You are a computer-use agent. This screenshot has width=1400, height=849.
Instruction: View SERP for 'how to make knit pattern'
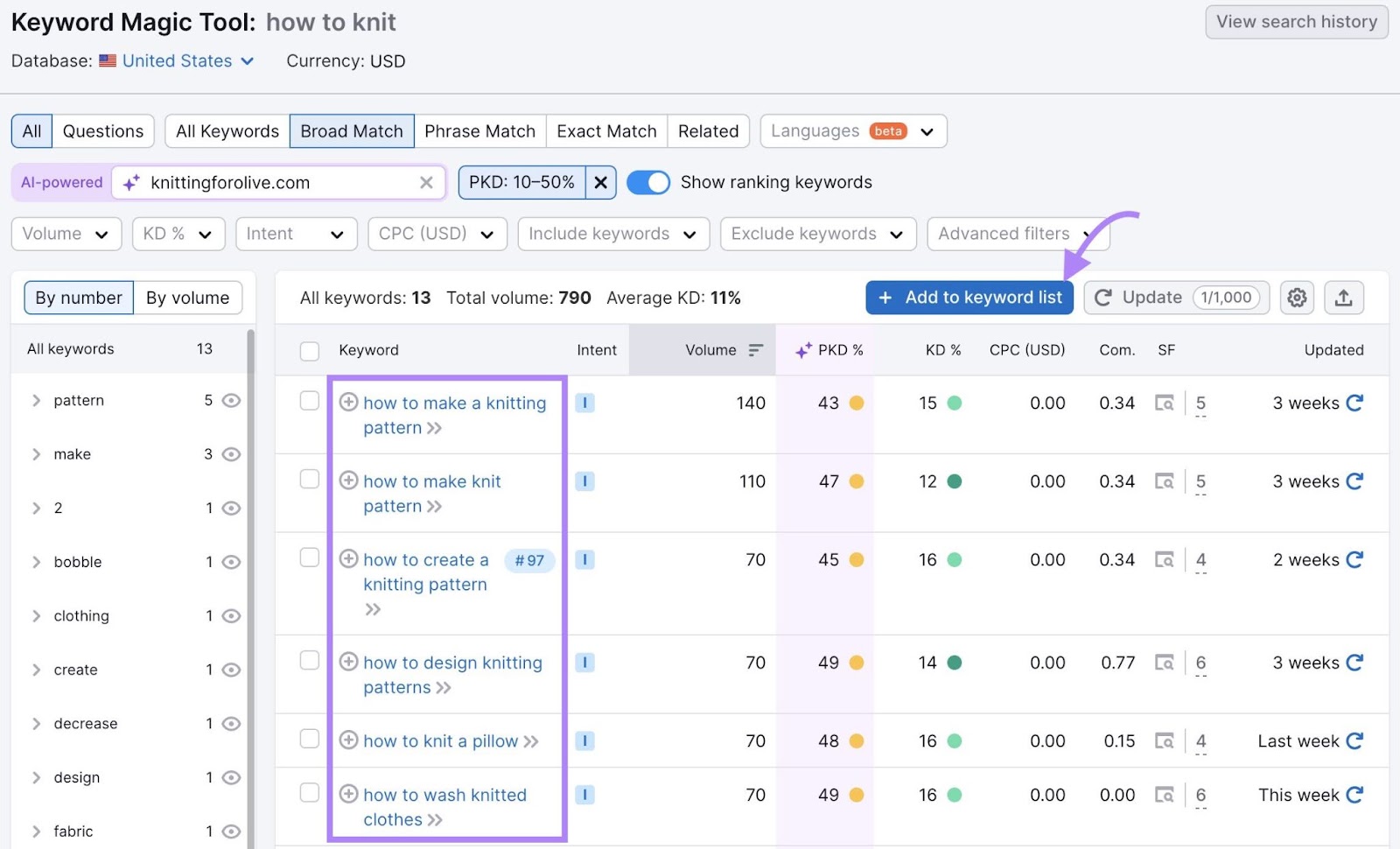1164,481
